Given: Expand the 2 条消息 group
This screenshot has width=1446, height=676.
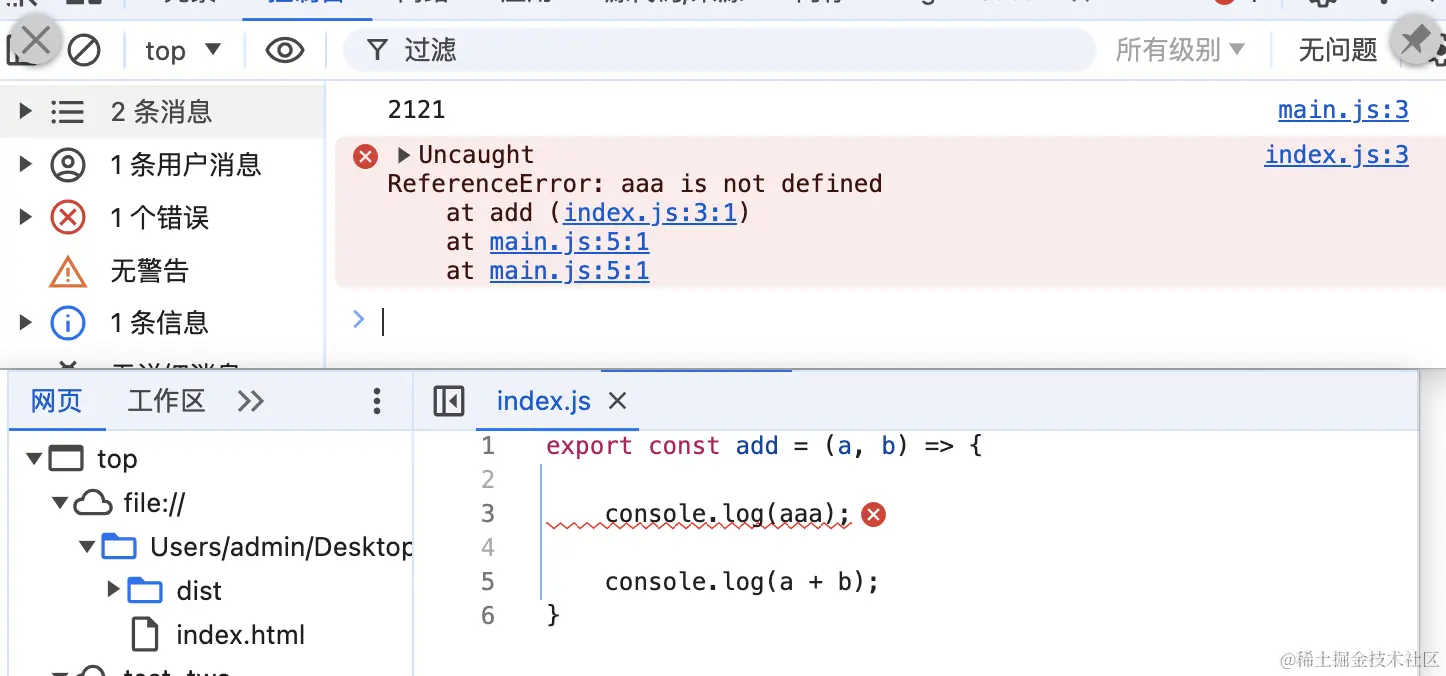Looking at the screenshot, I should (x=26, y=111).
